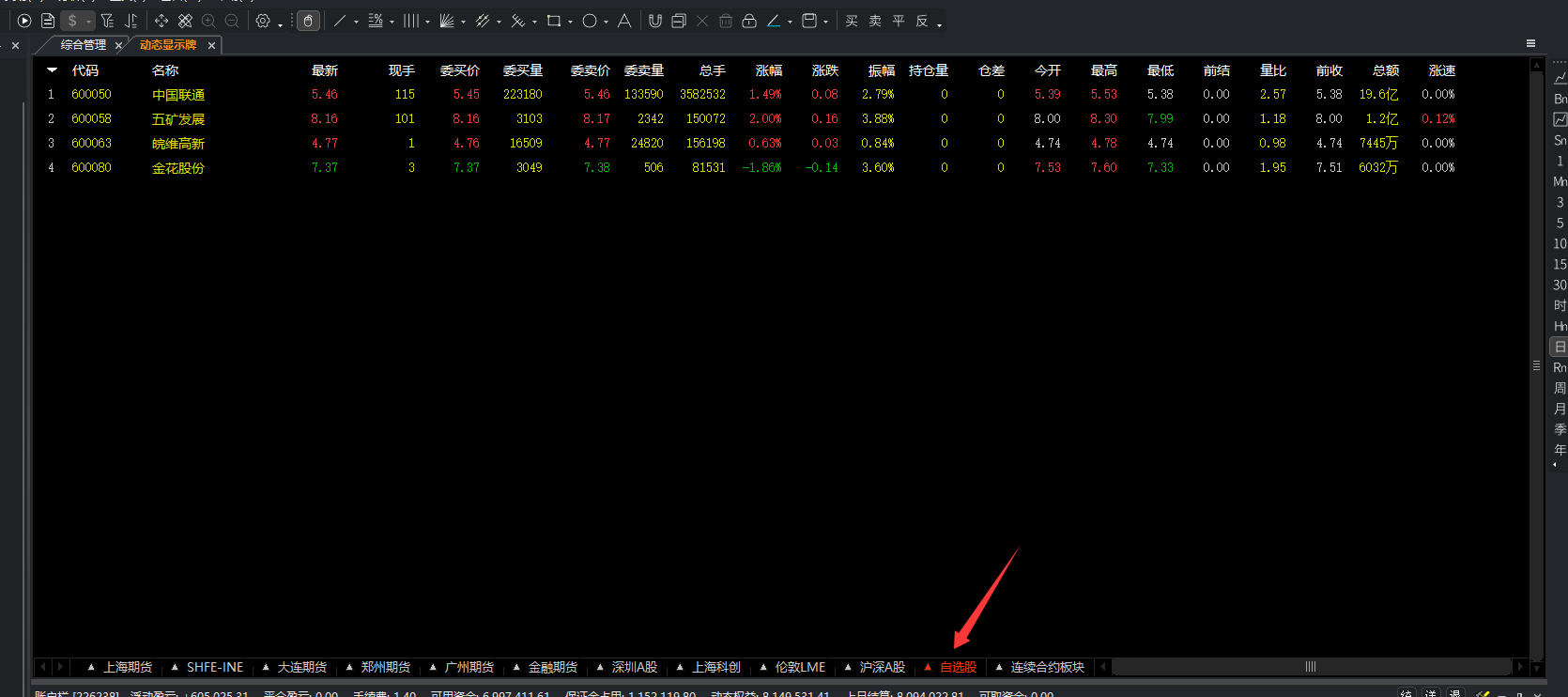This screenshot has height=697, width=1568.
Task: Click the zoom out magnifier icon
Action: tap(232, 21)
